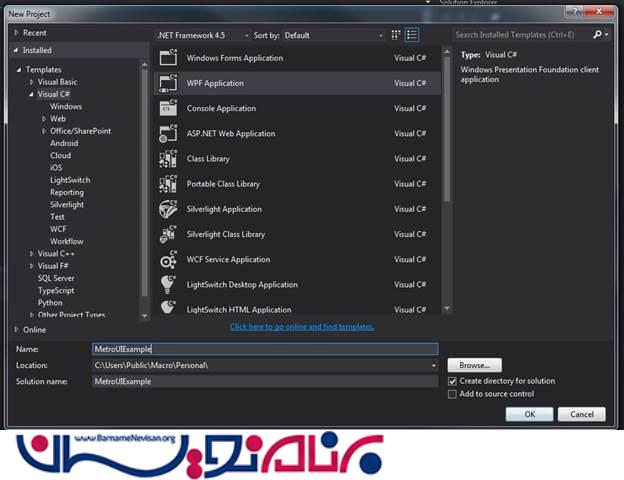
Task: Open the .NET Framework 4.5 dropdown
Action: pos(203,35)
